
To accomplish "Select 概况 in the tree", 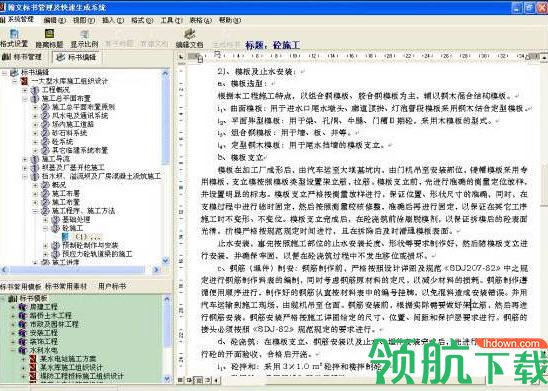I will 59,185.
